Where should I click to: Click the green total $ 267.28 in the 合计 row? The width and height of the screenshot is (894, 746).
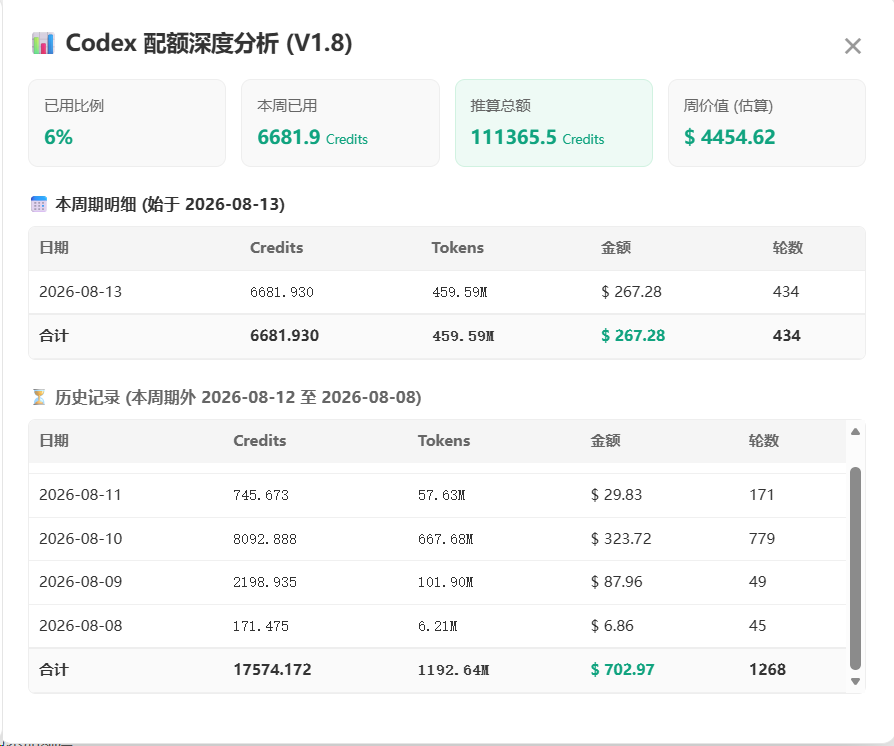[x=633, y=335]
